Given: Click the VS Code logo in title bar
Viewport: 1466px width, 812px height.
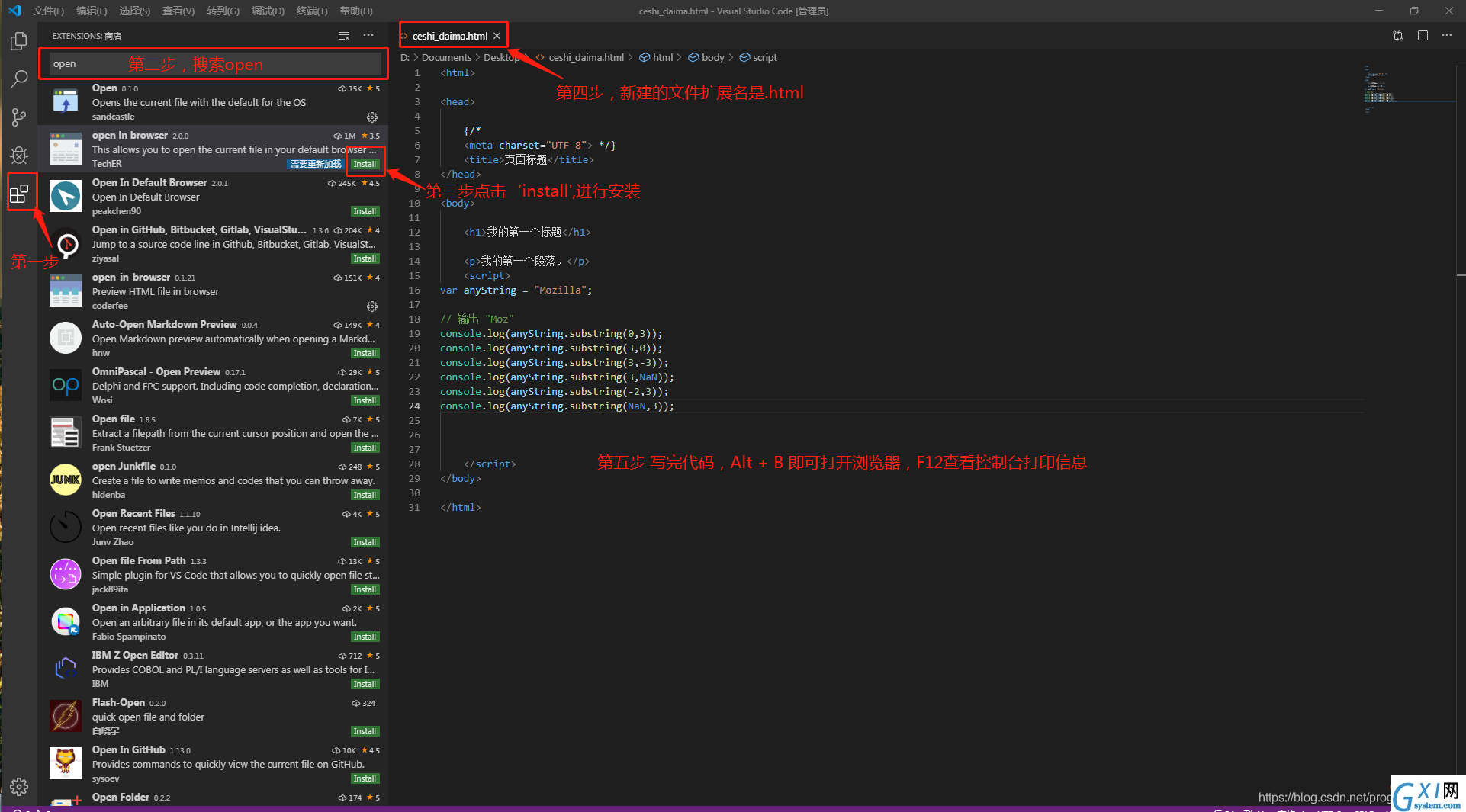Looking at the screenshot, I should tap(14, 11).
